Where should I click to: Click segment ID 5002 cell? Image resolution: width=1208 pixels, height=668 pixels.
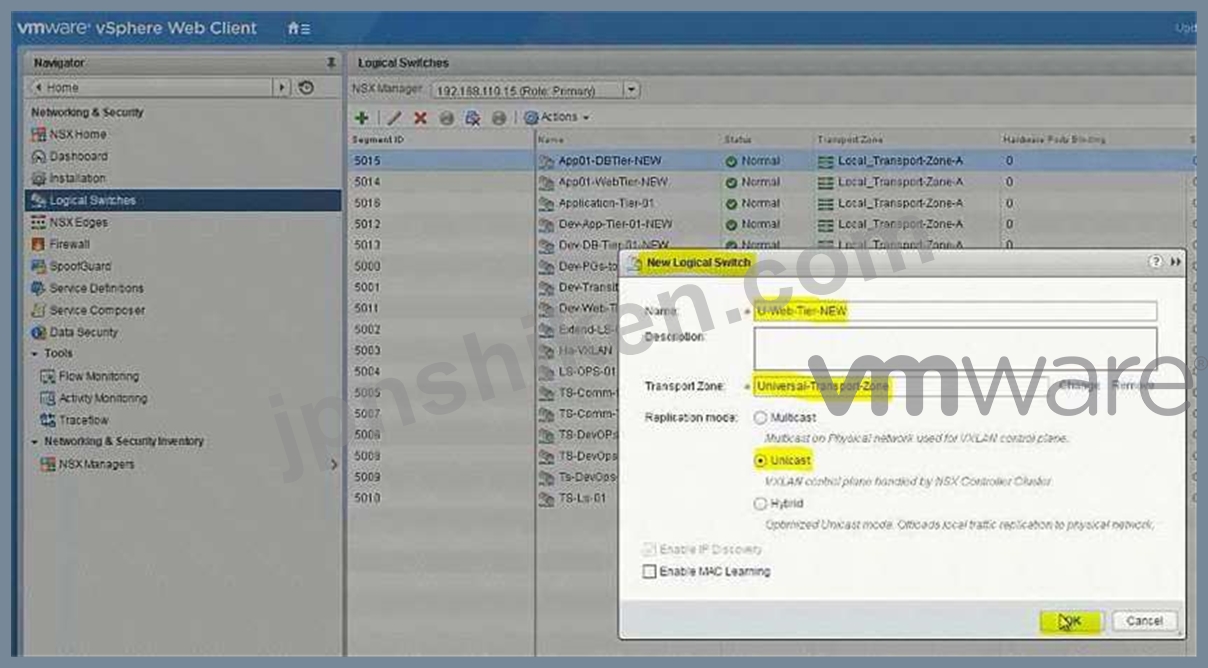[x=367, y=329]
